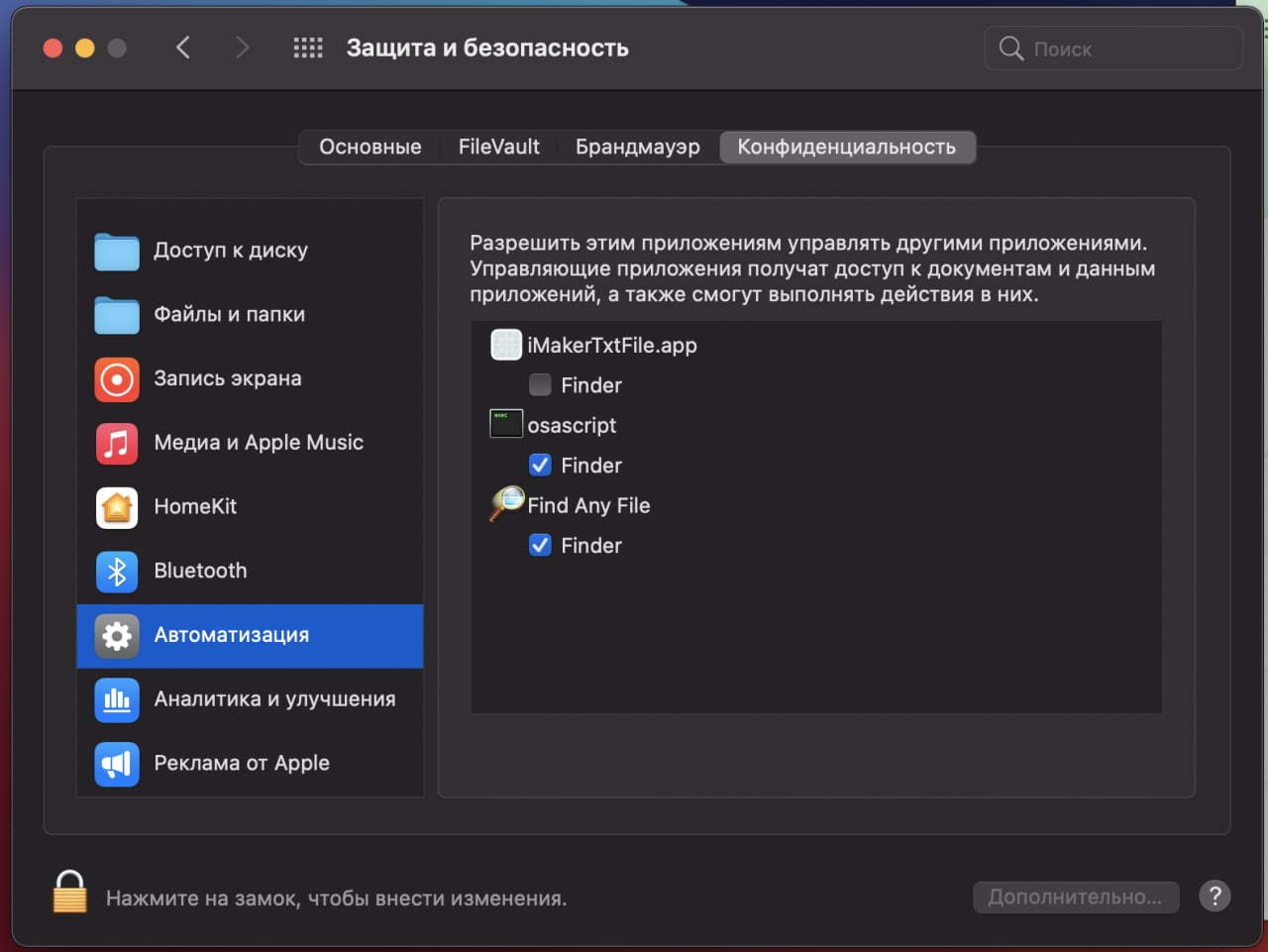Click the help question mark button
This screenshot has height=952, width=1268.
[1215, 897]
